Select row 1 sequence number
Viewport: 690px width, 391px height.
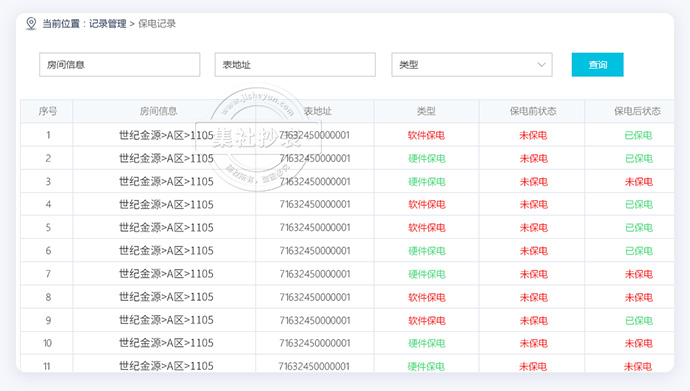tap(48, 135)
